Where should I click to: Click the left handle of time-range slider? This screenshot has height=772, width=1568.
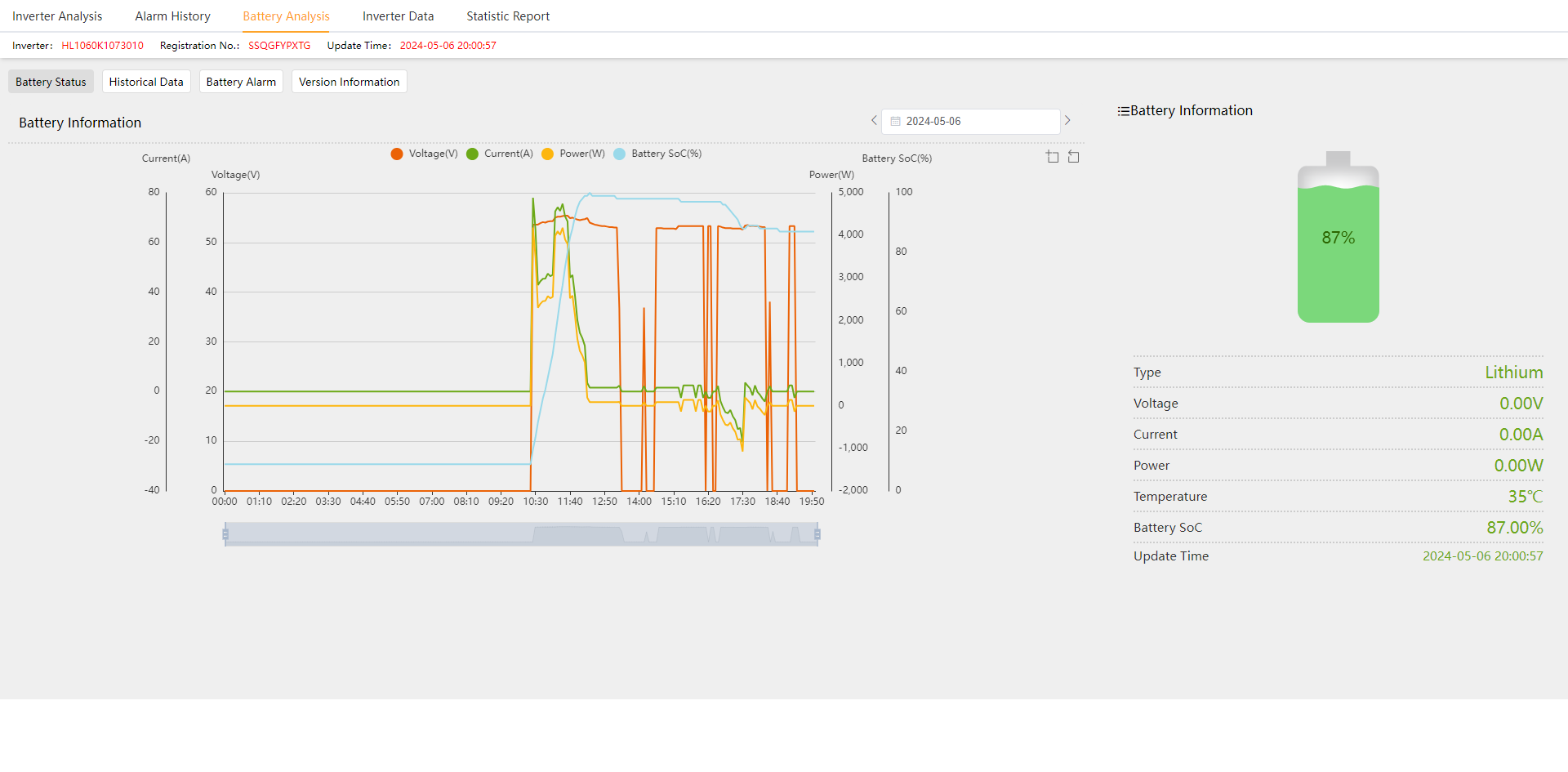pyautogui.click(x=225, y=534)
